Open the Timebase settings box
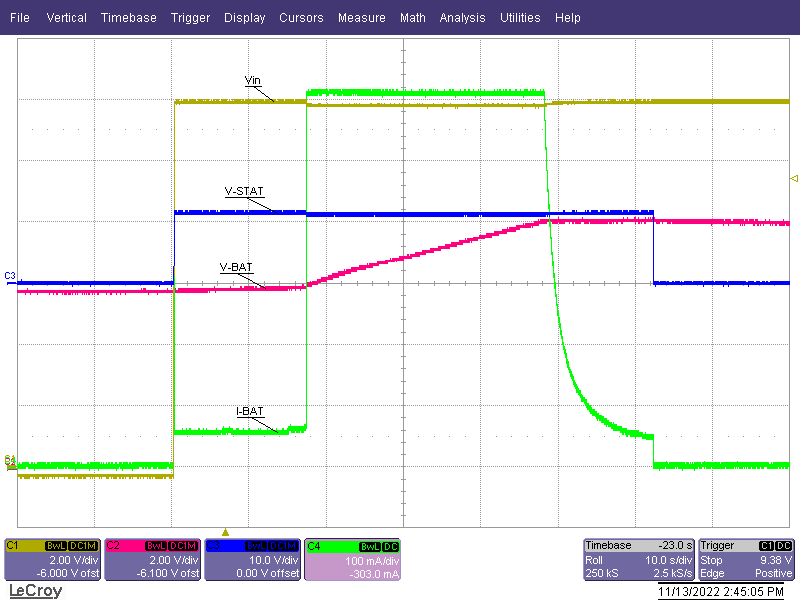This screenshot has height=600, width=800. [x=638, y=560]
